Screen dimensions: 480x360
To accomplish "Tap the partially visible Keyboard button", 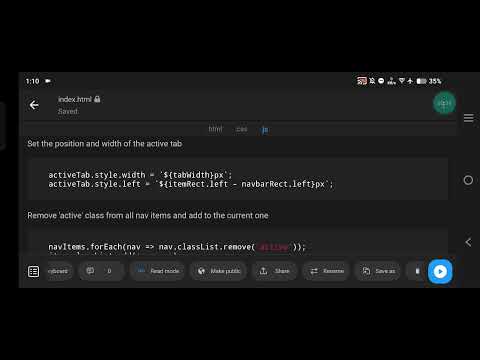I will [59, 271].
